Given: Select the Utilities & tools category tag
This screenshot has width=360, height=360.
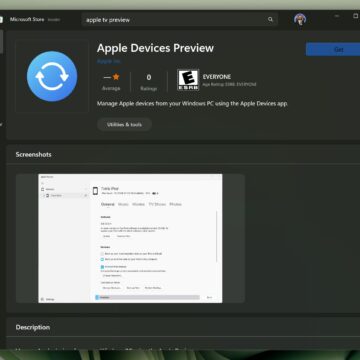Looking at the screenshot, I should [124, 124].
